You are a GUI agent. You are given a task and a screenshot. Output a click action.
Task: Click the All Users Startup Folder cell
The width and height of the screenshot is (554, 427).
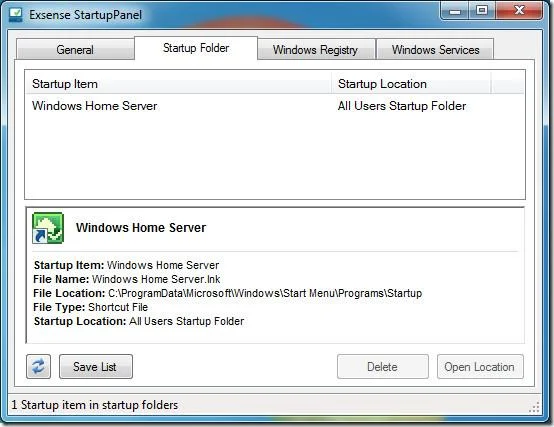(402, 106)
